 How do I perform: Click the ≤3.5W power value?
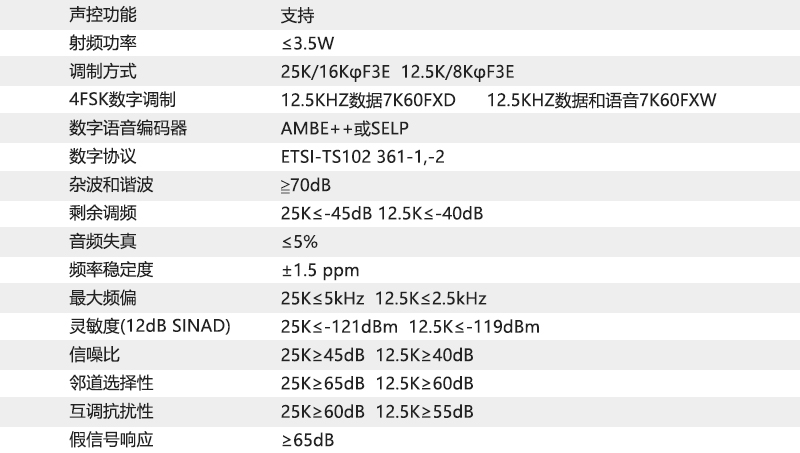[308, 44]
